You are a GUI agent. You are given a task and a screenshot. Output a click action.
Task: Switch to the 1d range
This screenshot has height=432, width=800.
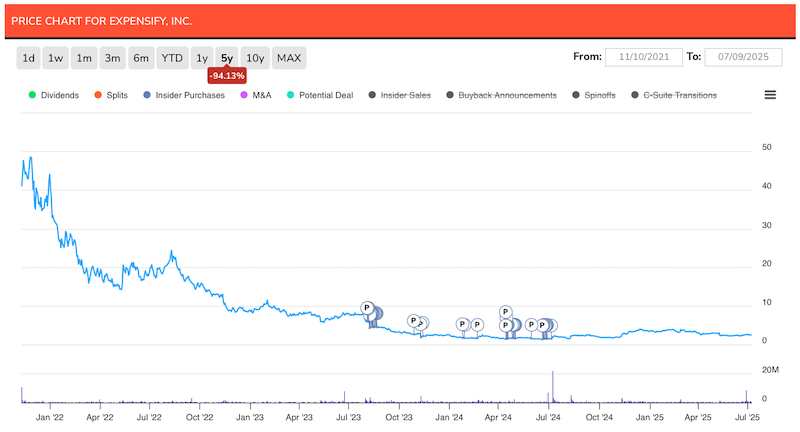[28, 58]
